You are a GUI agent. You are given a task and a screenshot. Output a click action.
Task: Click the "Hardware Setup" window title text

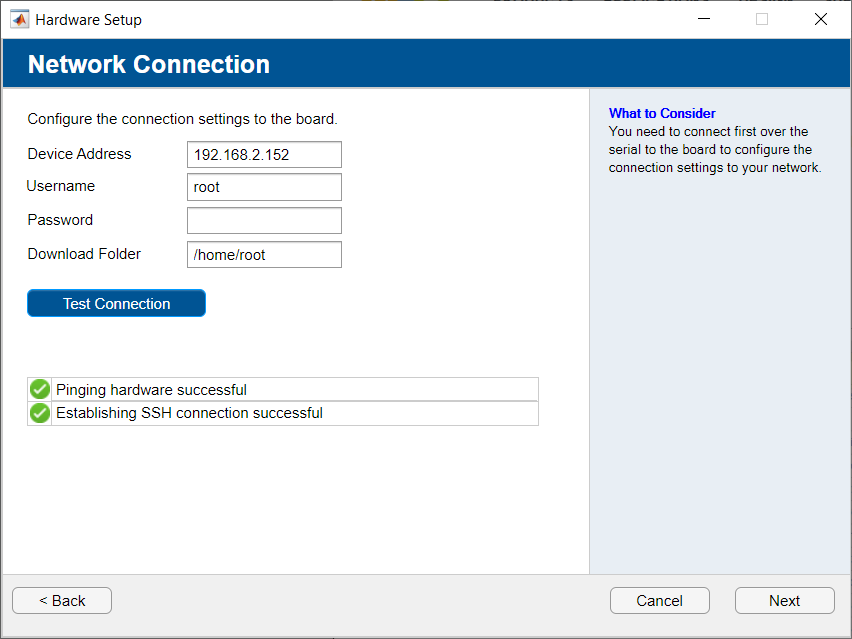pyautogui.click(x=89, y=19)
